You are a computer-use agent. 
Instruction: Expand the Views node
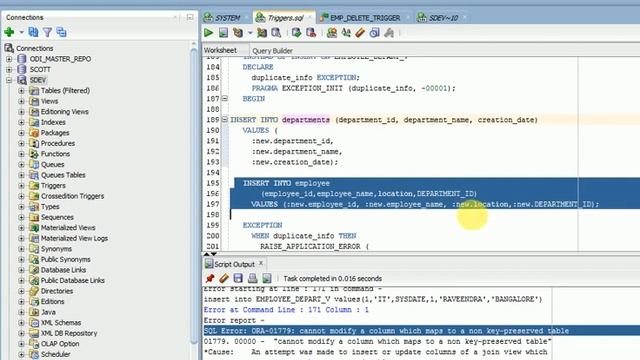point(21,101)
